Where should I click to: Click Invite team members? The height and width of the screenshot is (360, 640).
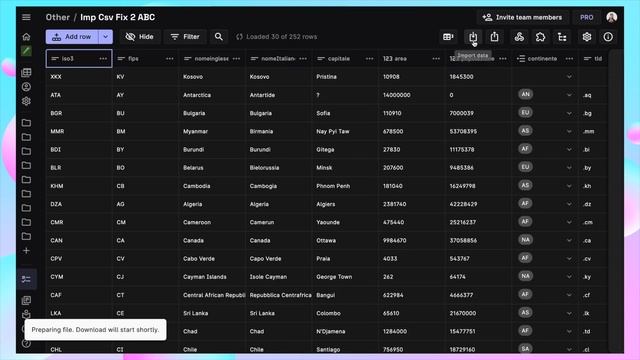pos(522,17)
